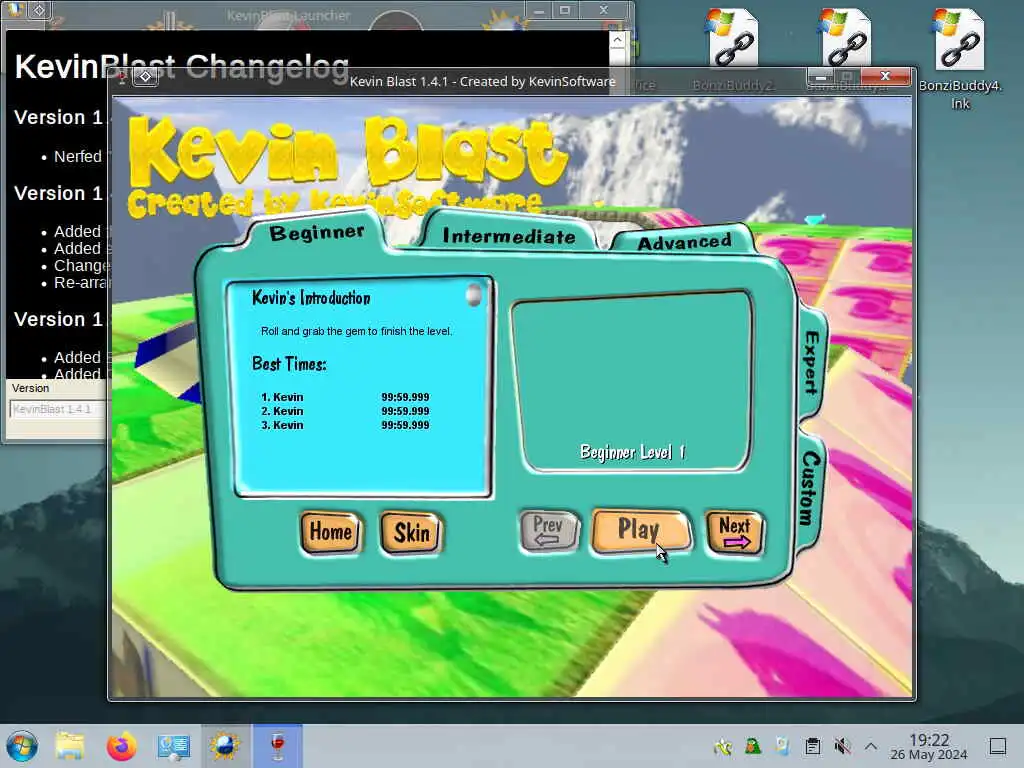The width and height of the screenshot is (1024, 768).
Task: Click the "KevinBlast Changelog" heading in launcher
Action: click(182, 67)
